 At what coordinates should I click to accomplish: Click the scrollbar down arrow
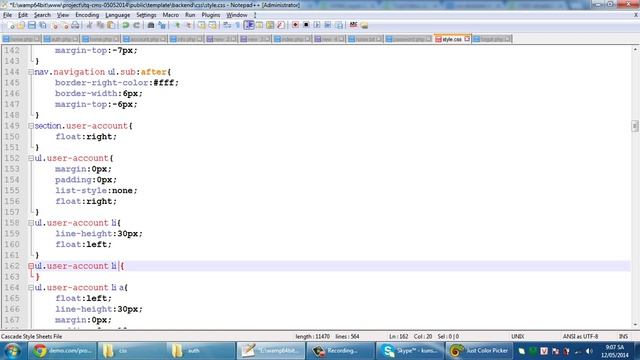635,325
